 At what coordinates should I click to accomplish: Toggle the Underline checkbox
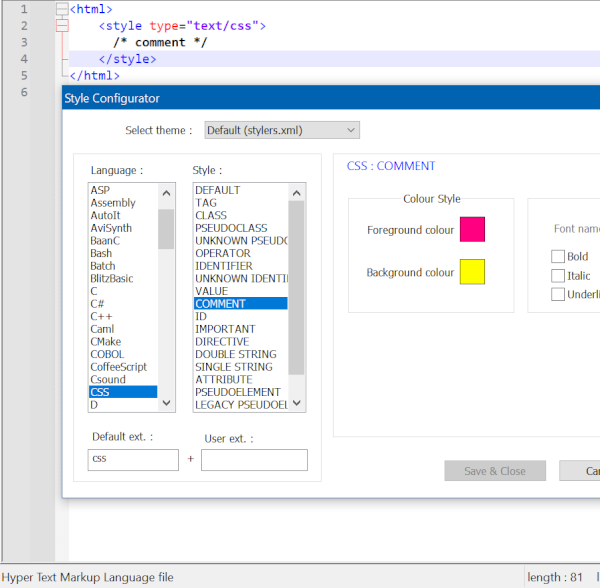point(558,294)
